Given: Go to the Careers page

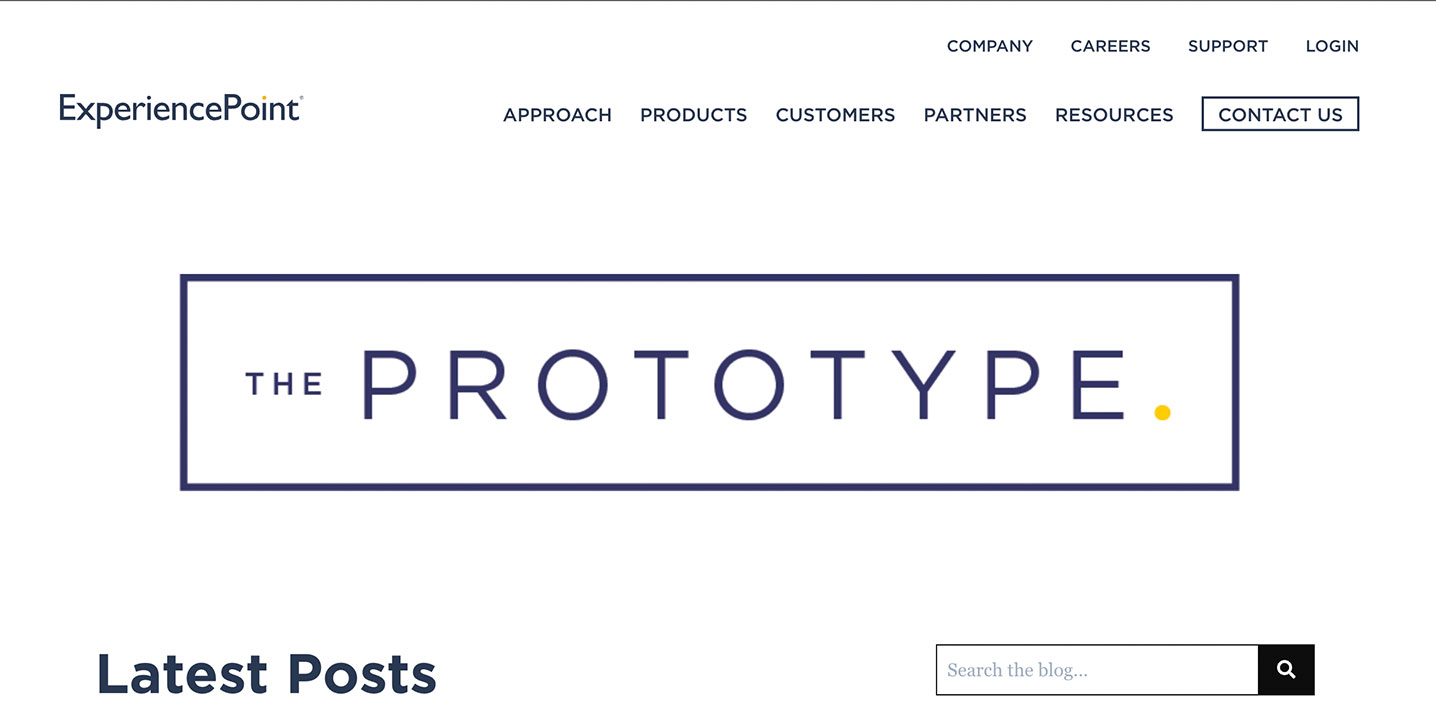Looking at the screenshot, I should (1110, 46).
